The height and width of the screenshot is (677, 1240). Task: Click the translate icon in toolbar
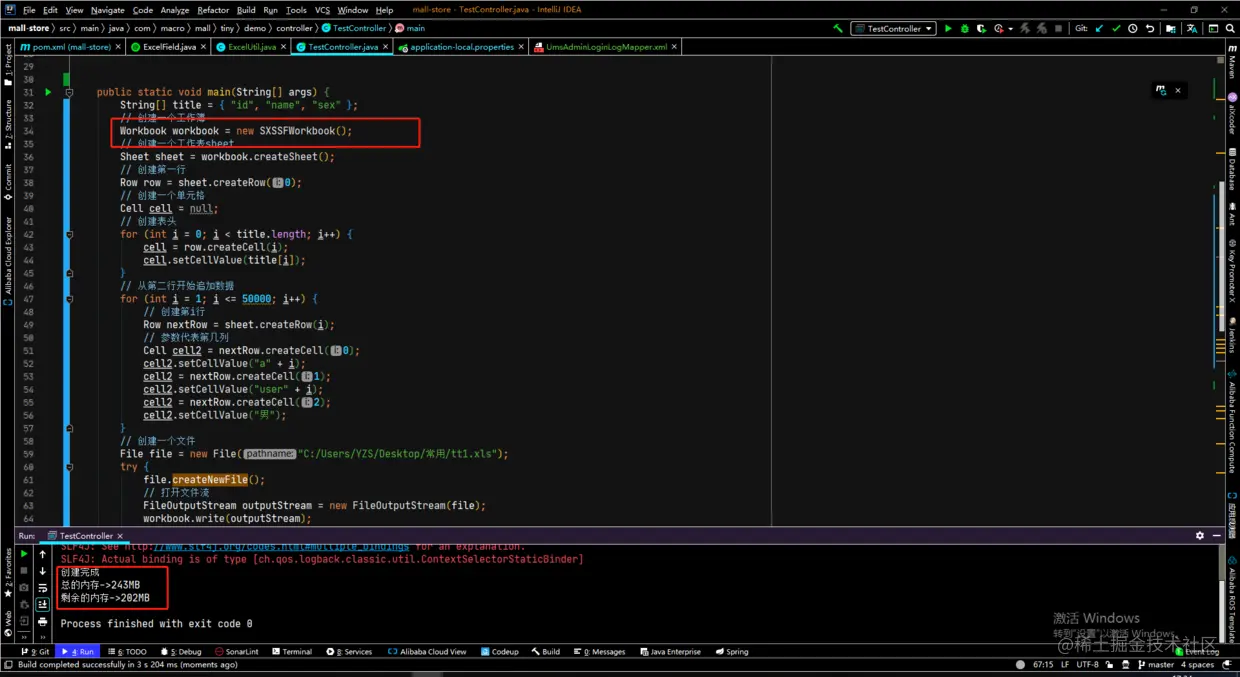[1191, 28]
